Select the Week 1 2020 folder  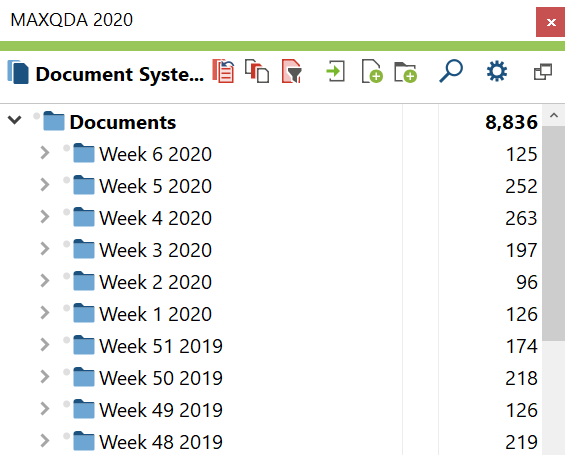coord(155,314)
